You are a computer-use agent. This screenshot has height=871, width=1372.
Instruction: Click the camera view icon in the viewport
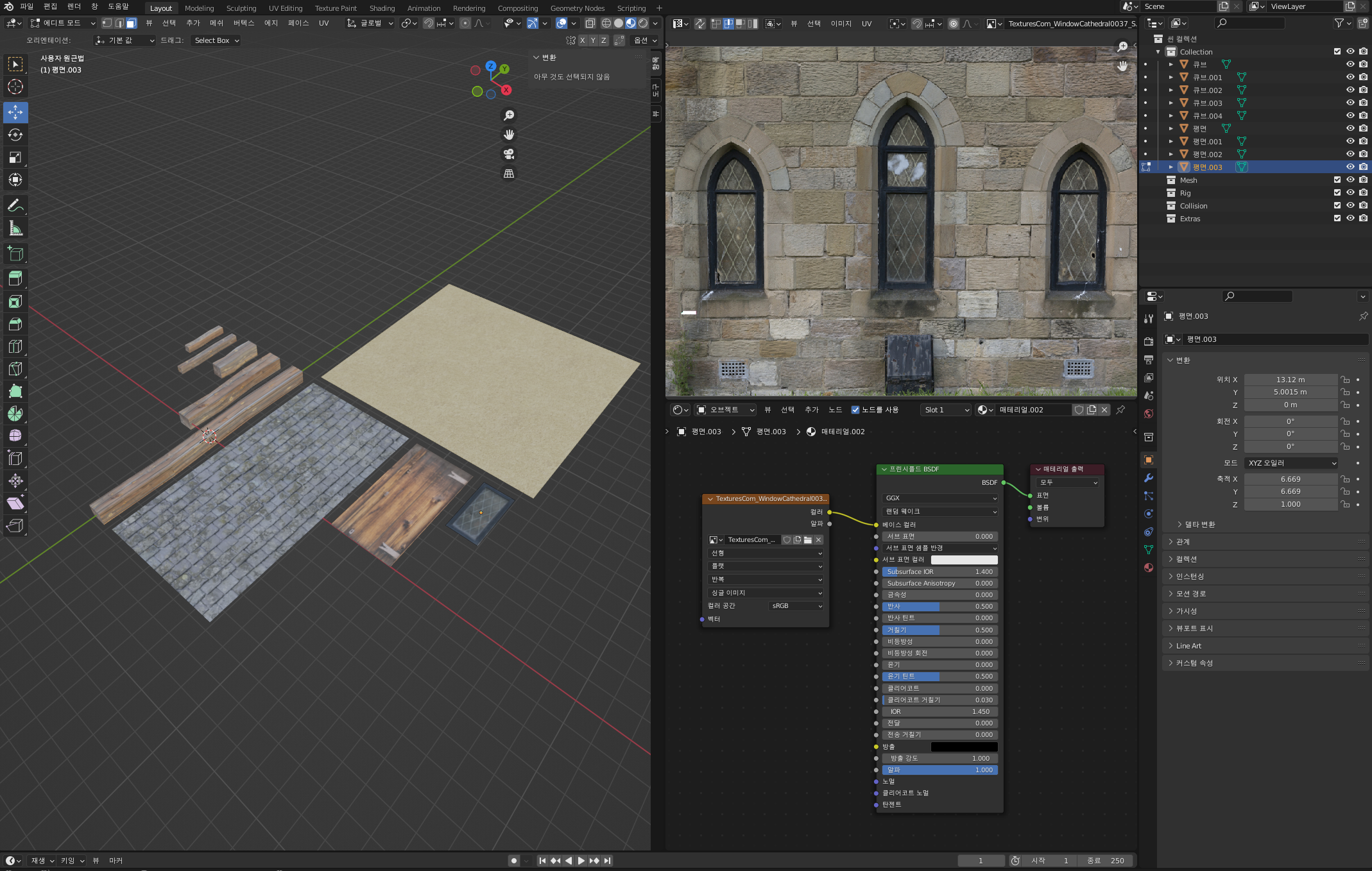tap(509, 154)
